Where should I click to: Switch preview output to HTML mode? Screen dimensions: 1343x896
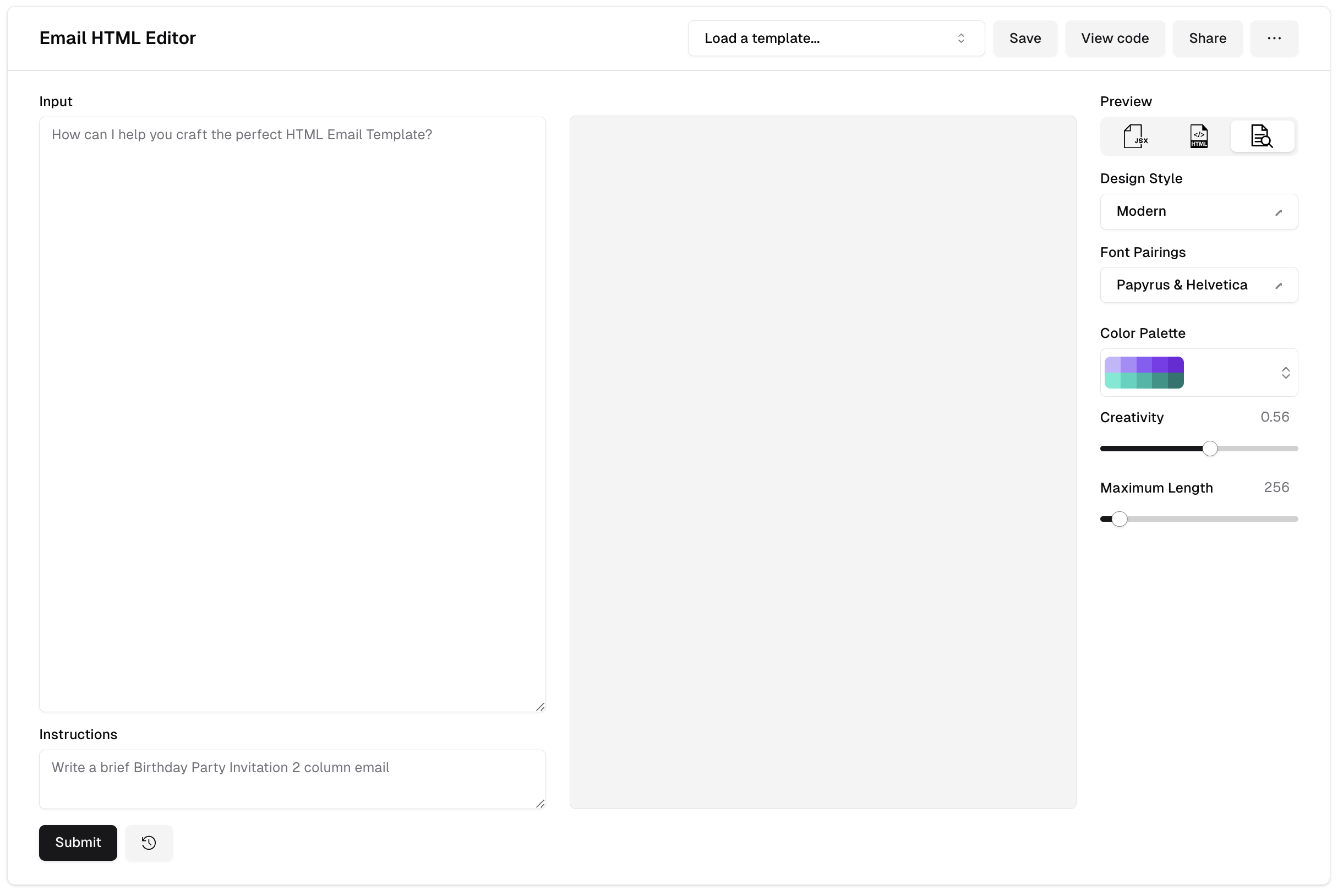(1198, 136)
